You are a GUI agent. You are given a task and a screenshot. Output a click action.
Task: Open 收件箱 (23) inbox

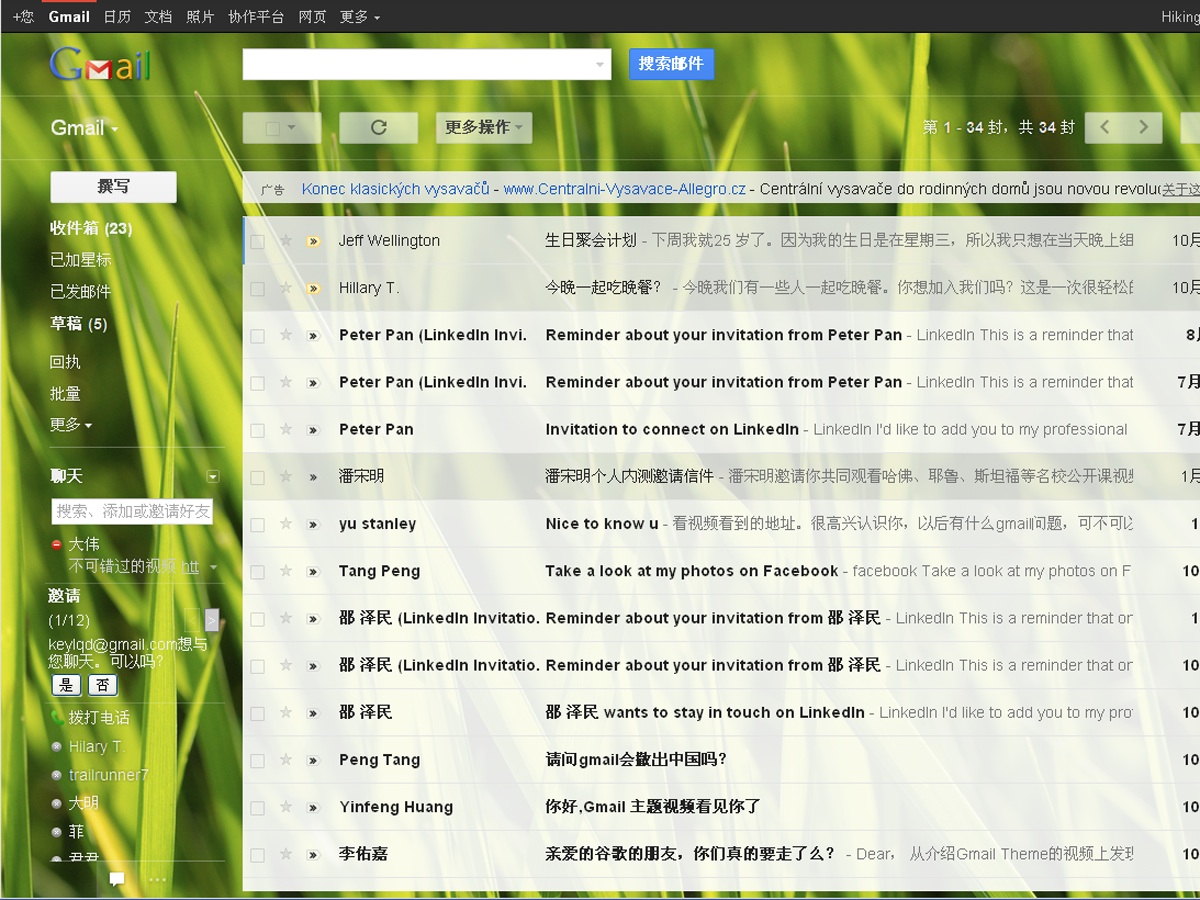pyautogui.click(x=91, y=229)
